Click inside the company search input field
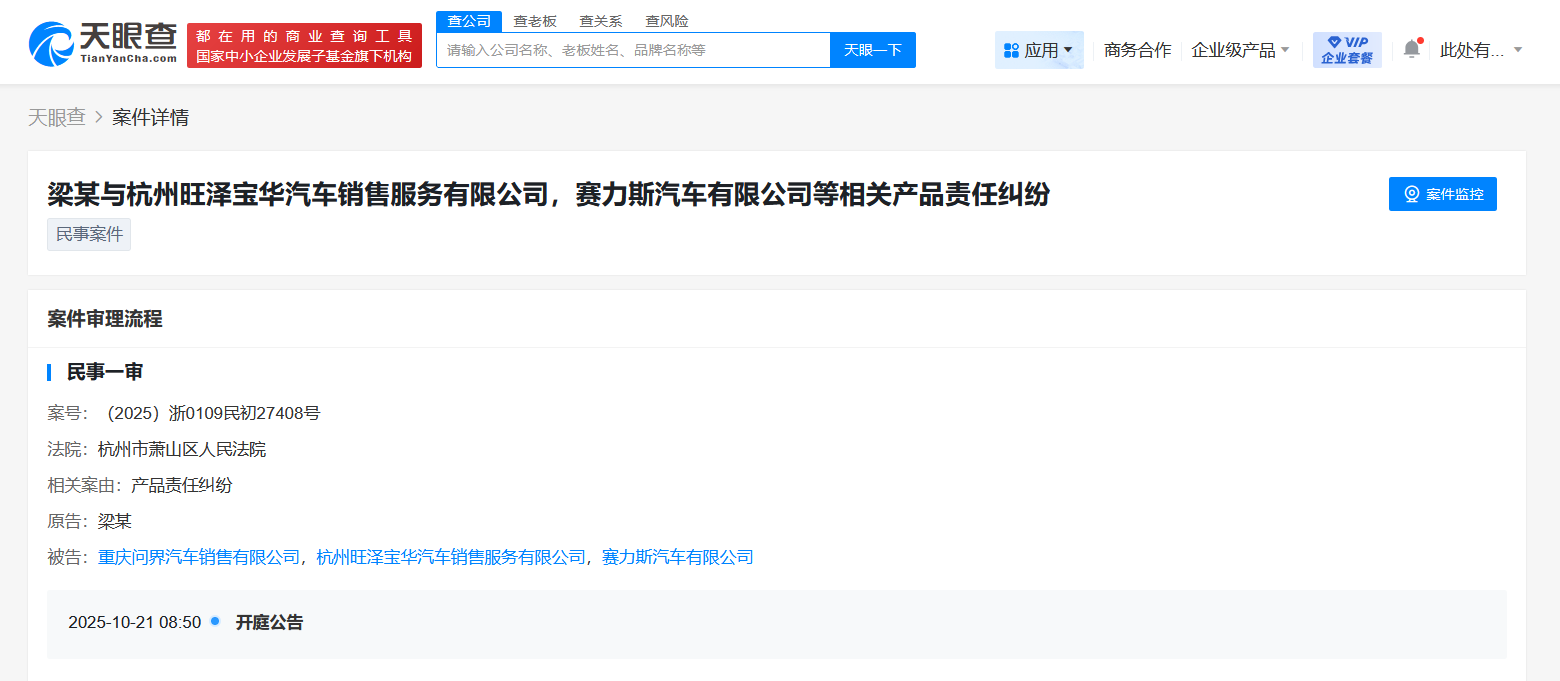 [630, 49]
